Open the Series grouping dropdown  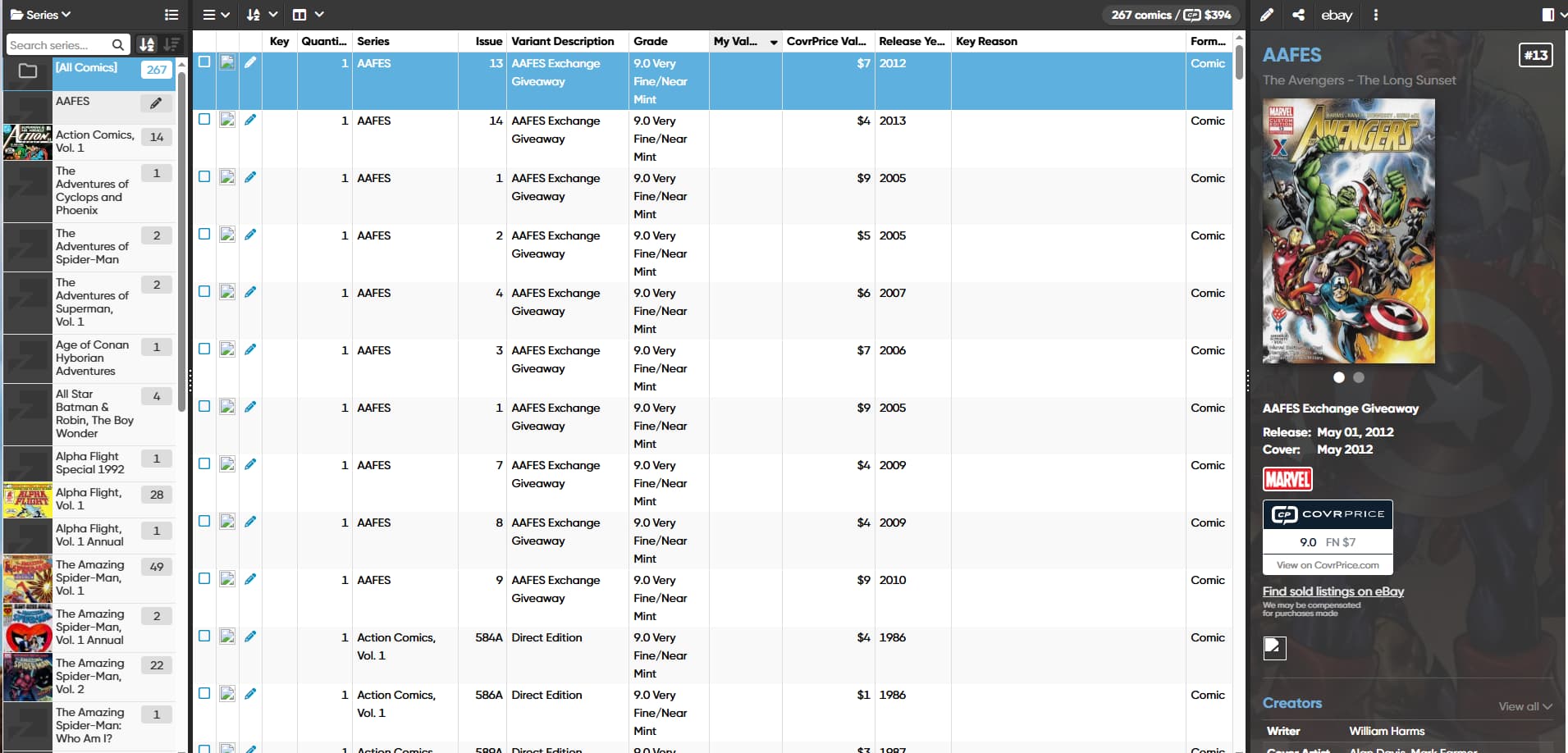pyautogui.click(x=40, y=15)
